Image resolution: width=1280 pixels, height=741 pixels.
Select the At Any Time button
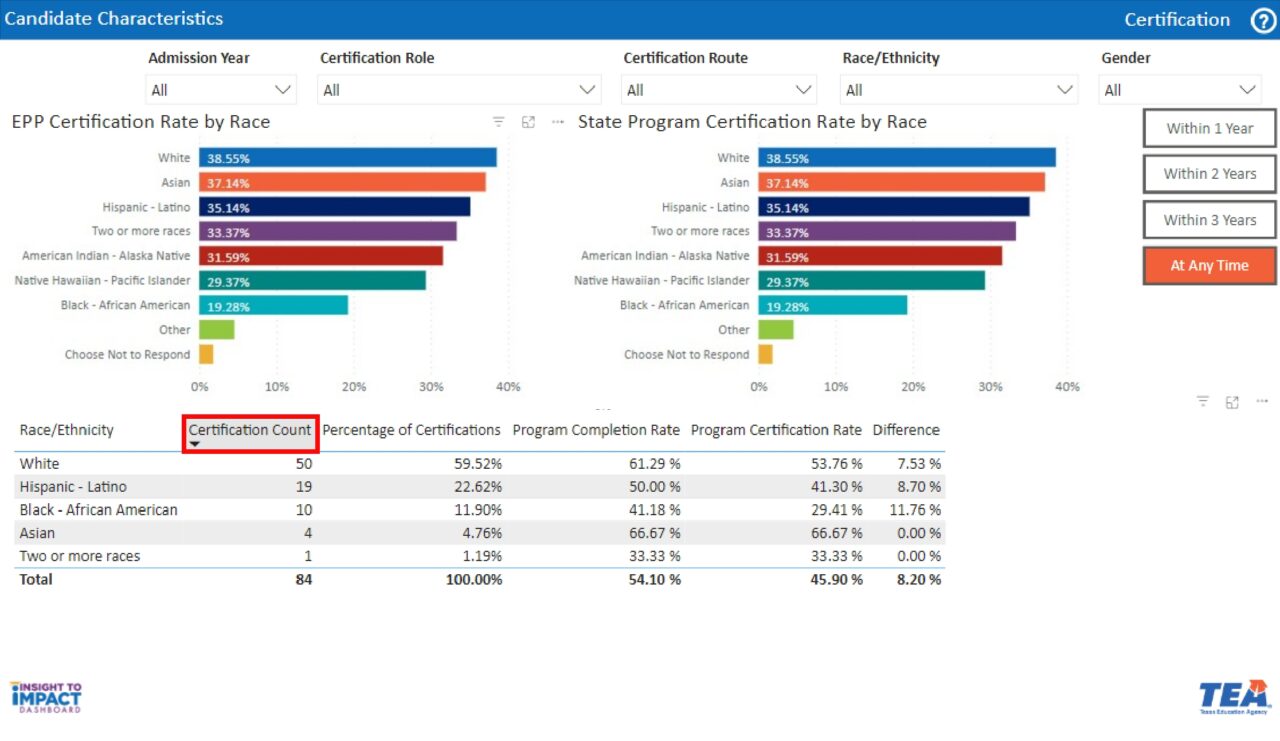click(x=1209, y=266)
